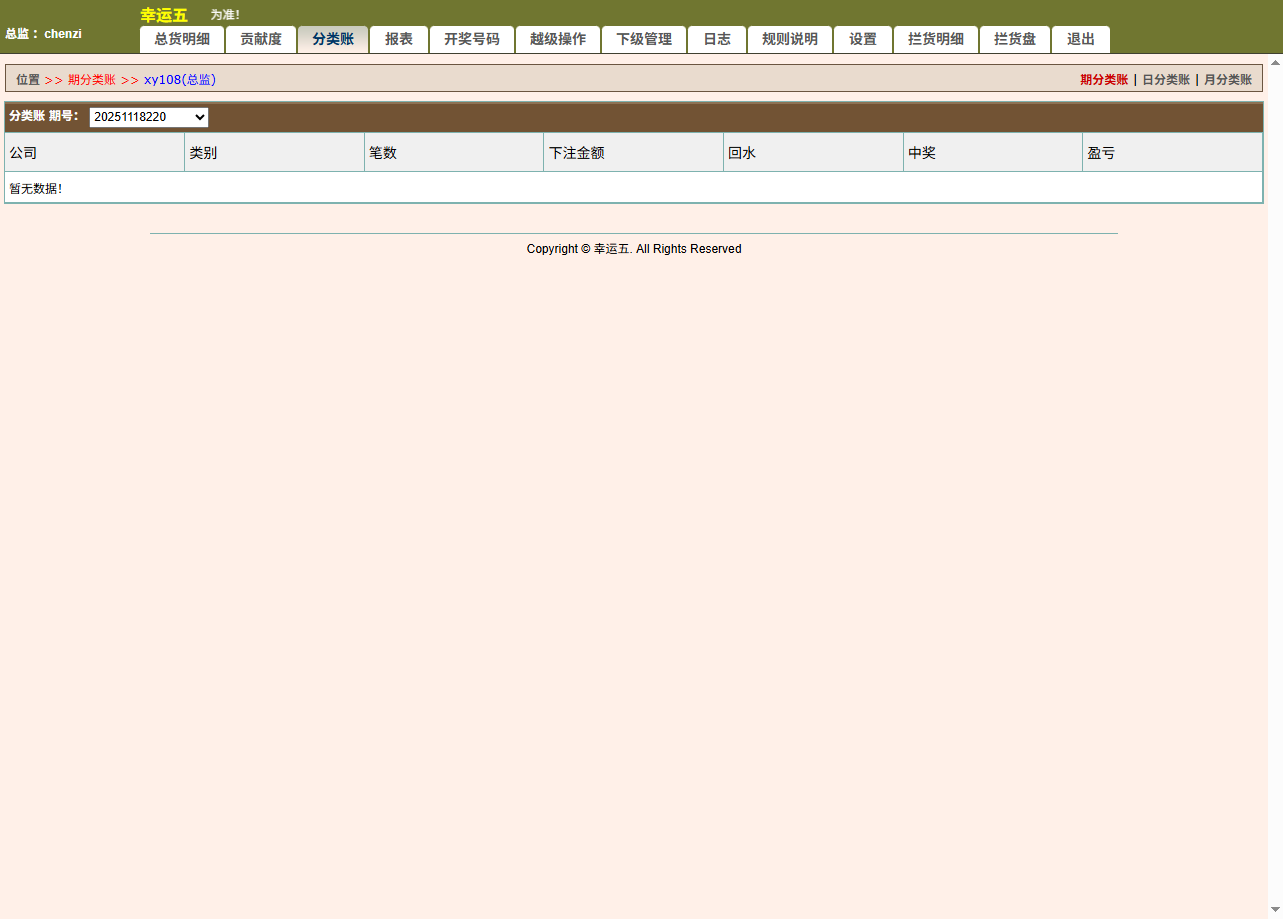Open the 日分类账 link
The width and height of the screenshot is (1283, 919).
1166,80
